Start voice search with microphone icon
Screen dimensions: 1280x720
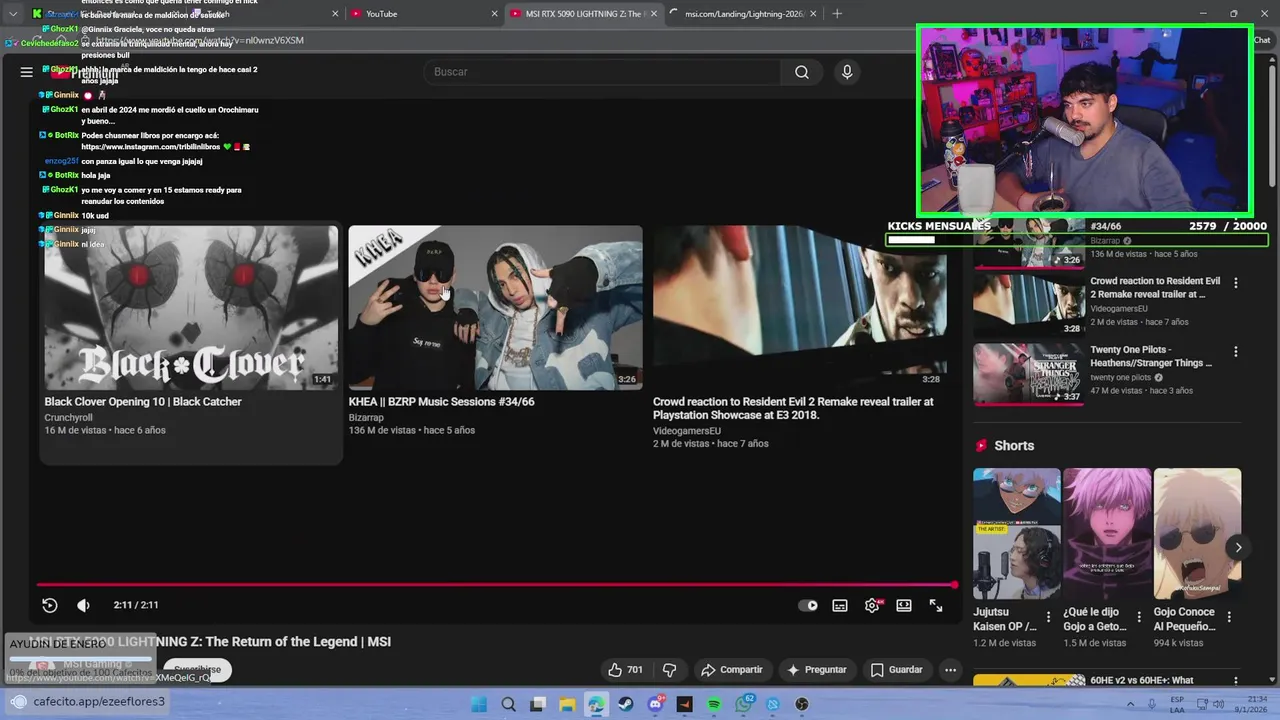tap(847, 72)
